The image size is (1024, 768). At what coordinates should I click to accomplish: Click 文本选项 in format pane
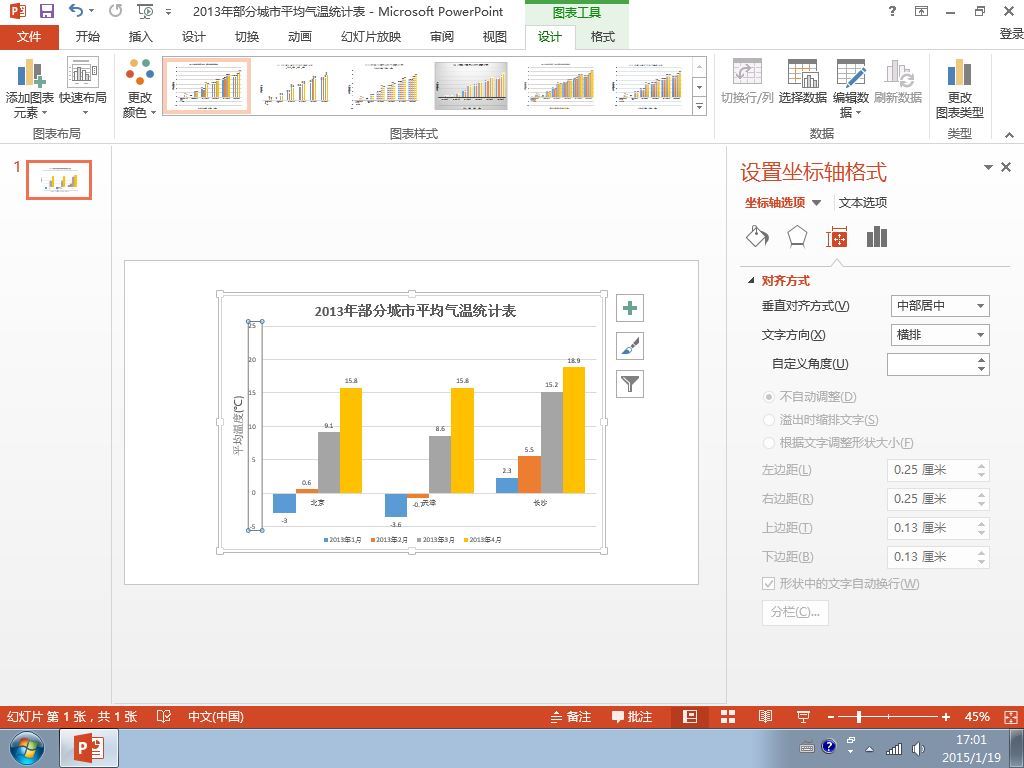tap(863, 203)
